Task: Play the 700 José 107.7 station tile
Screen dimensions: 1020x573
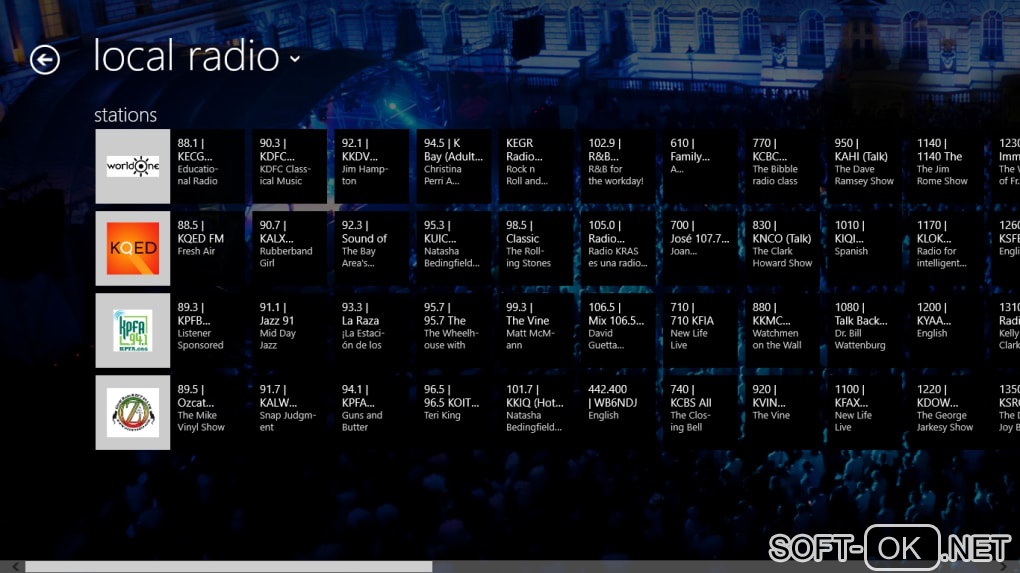Action: click(700, 248)
